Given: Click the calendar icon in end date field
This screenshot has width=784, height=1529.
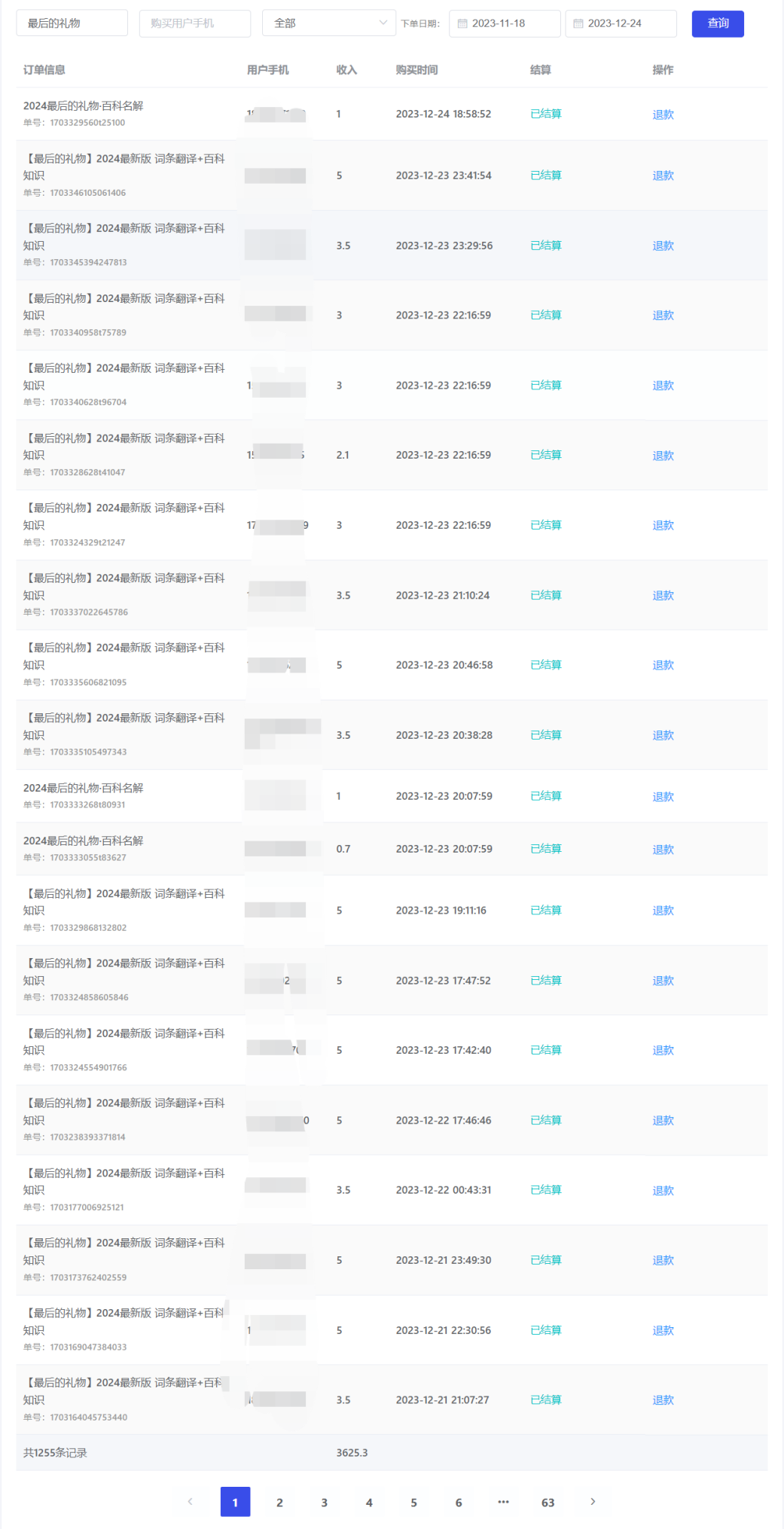Looking at the screenshot, I should coord(578,23).
